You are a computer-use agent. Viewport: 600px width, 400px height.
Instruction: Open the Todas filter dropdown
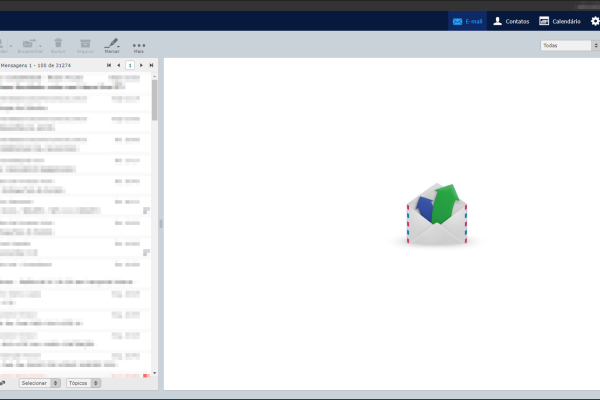pos(565,45)
